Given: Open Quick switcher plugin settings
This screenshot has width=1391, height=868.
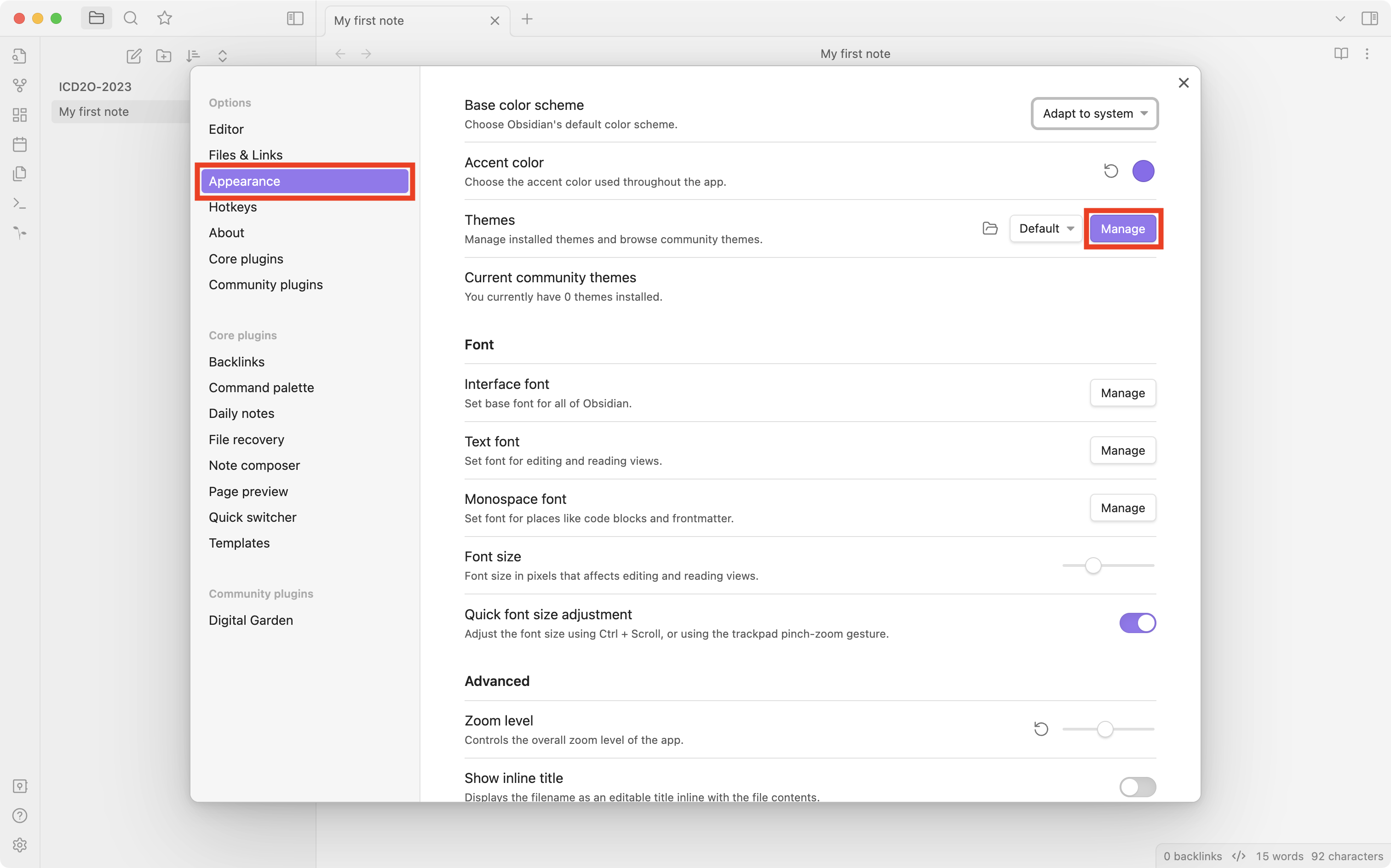Looking at the screenshot, I should (305, 517).
